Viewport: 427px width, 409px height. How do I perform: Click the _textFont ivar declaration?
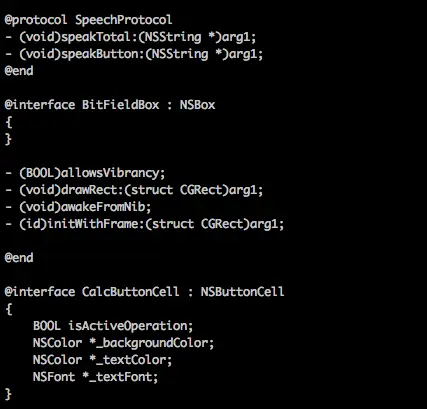(95, 377)
